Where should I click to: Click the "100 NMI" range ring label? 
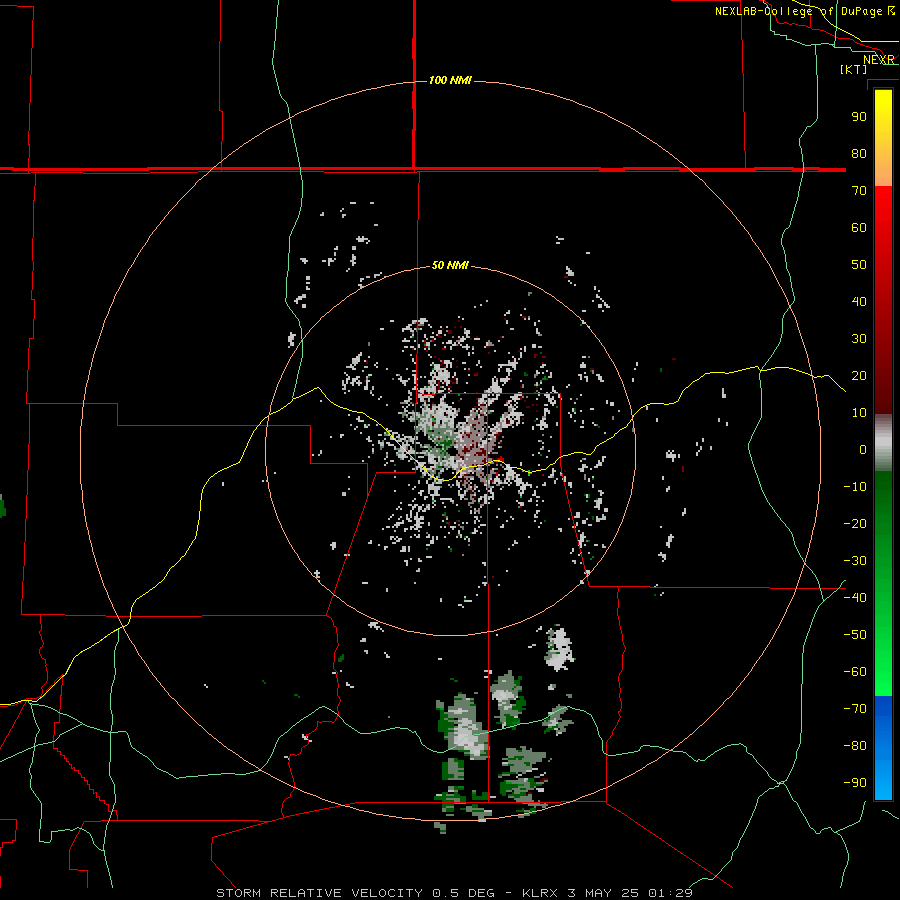coord(450,80)
